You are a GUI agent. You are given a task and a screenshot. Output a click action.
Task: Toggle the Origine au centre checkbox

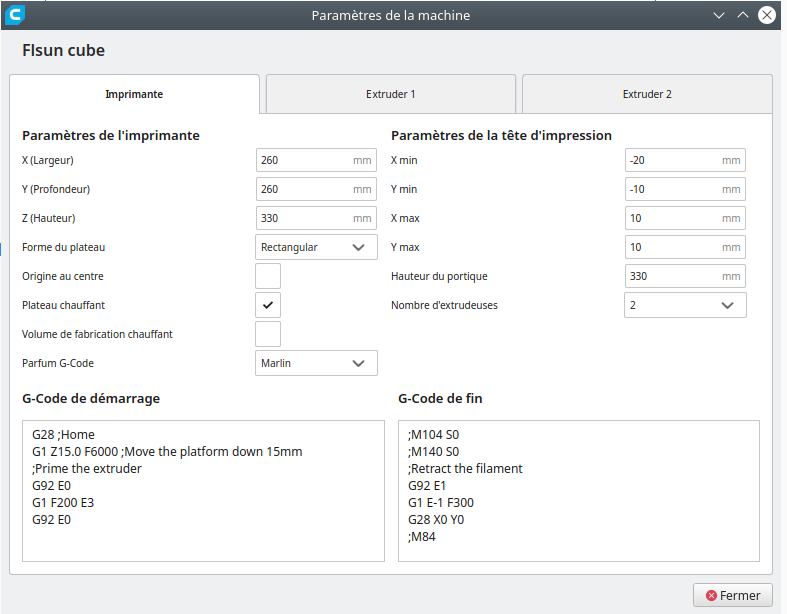[x=268, y=276]
